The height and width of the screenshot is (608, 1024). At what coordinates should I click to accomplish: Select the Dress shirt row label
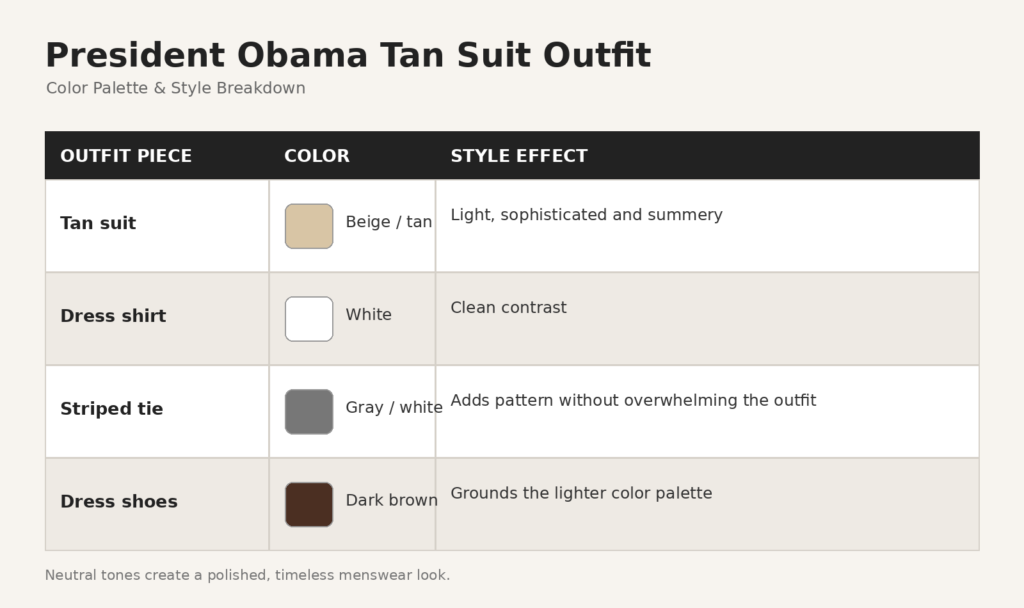click(113, 316)
